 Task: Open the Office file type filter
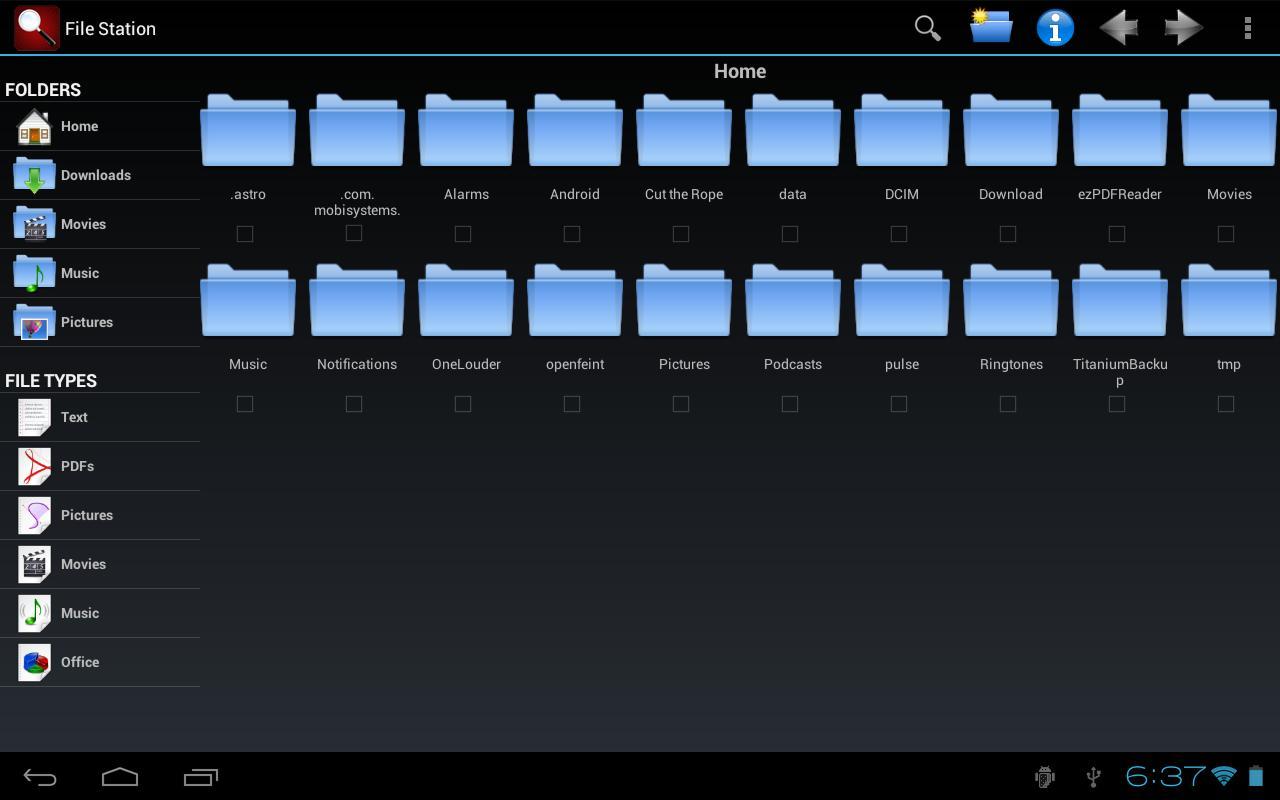pos(80,662)
